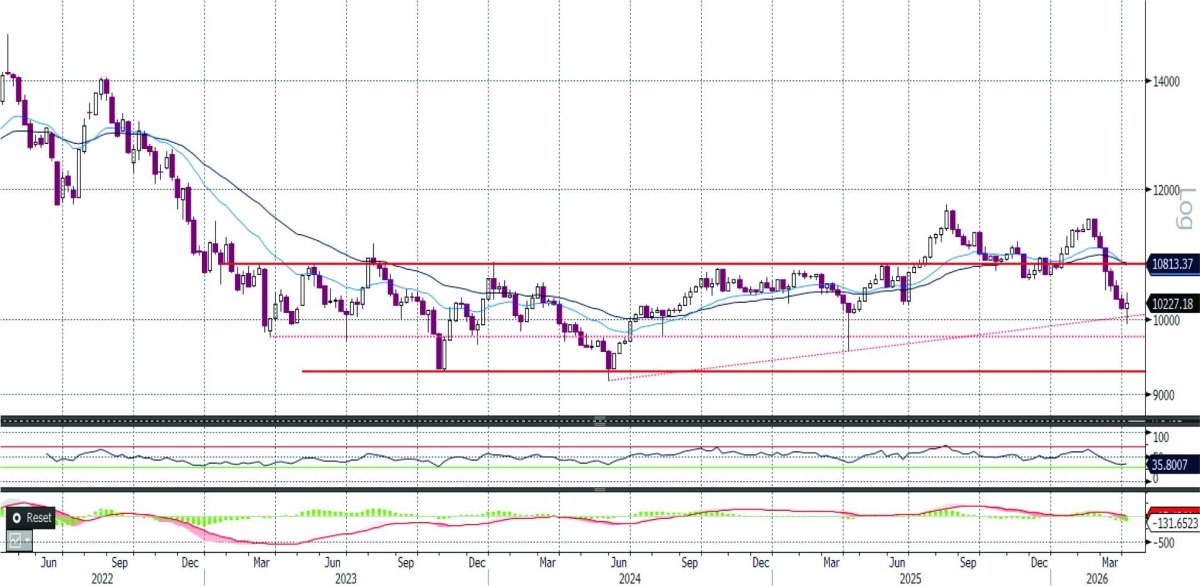Screen dimensions: 1200x586
Task: Click the 2024 year label on time axis
Action: click(x=630, y=578)
